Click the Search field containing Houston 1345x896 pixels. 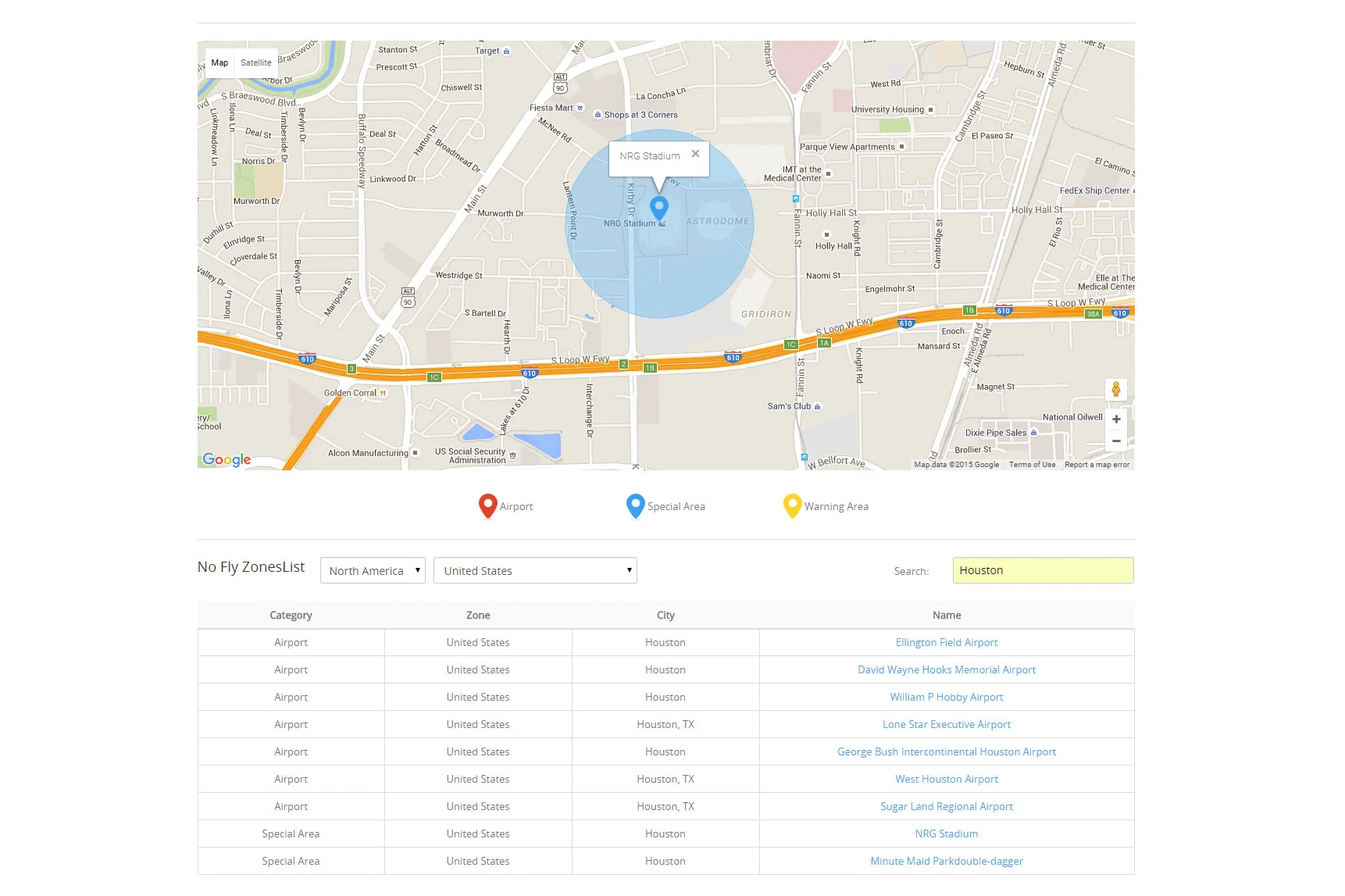[1043, 570]
